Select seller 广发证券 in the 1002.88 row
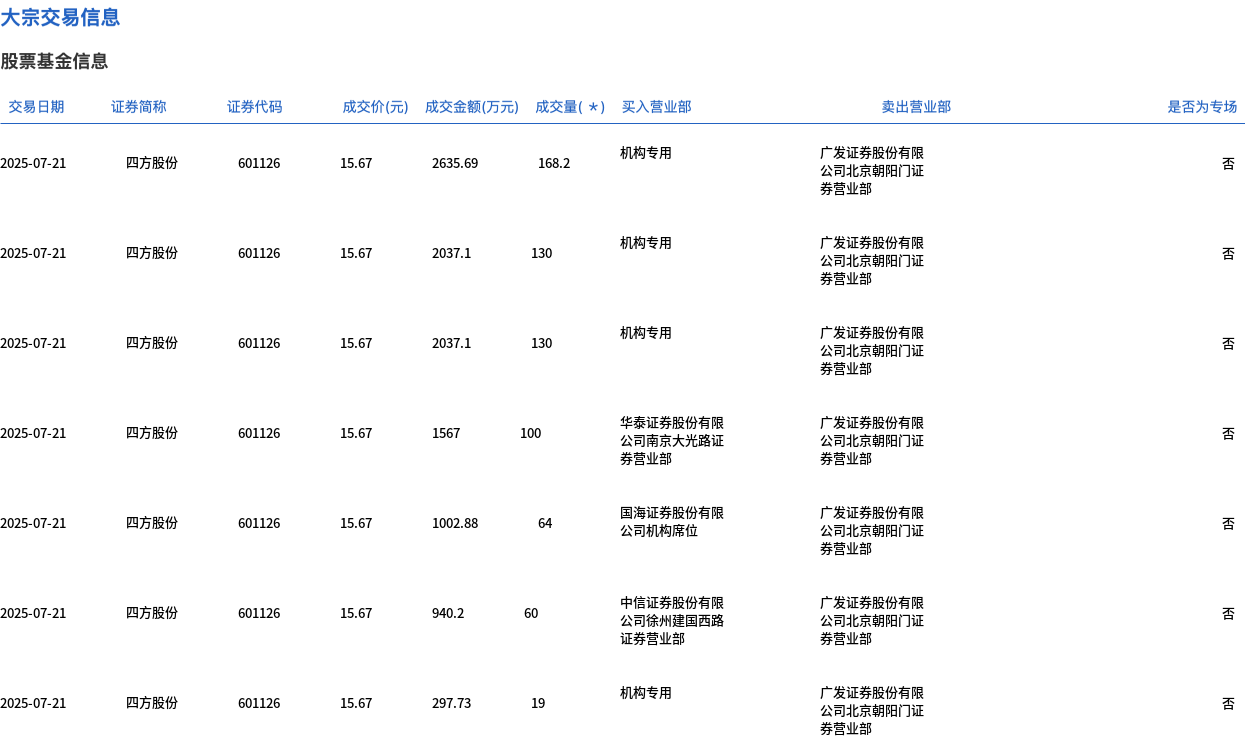This screenshot has height=754, width=1245. click(872, 531)
